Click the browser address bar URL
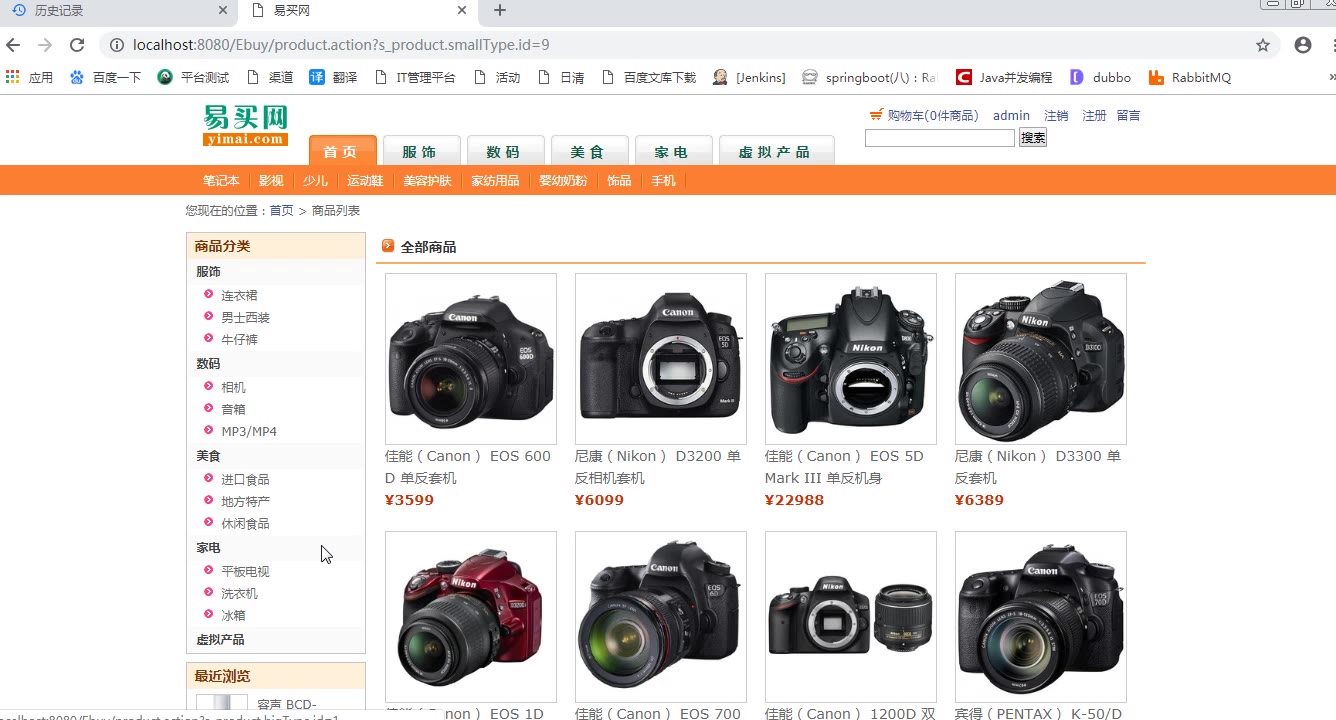 (x=341, y=45)
